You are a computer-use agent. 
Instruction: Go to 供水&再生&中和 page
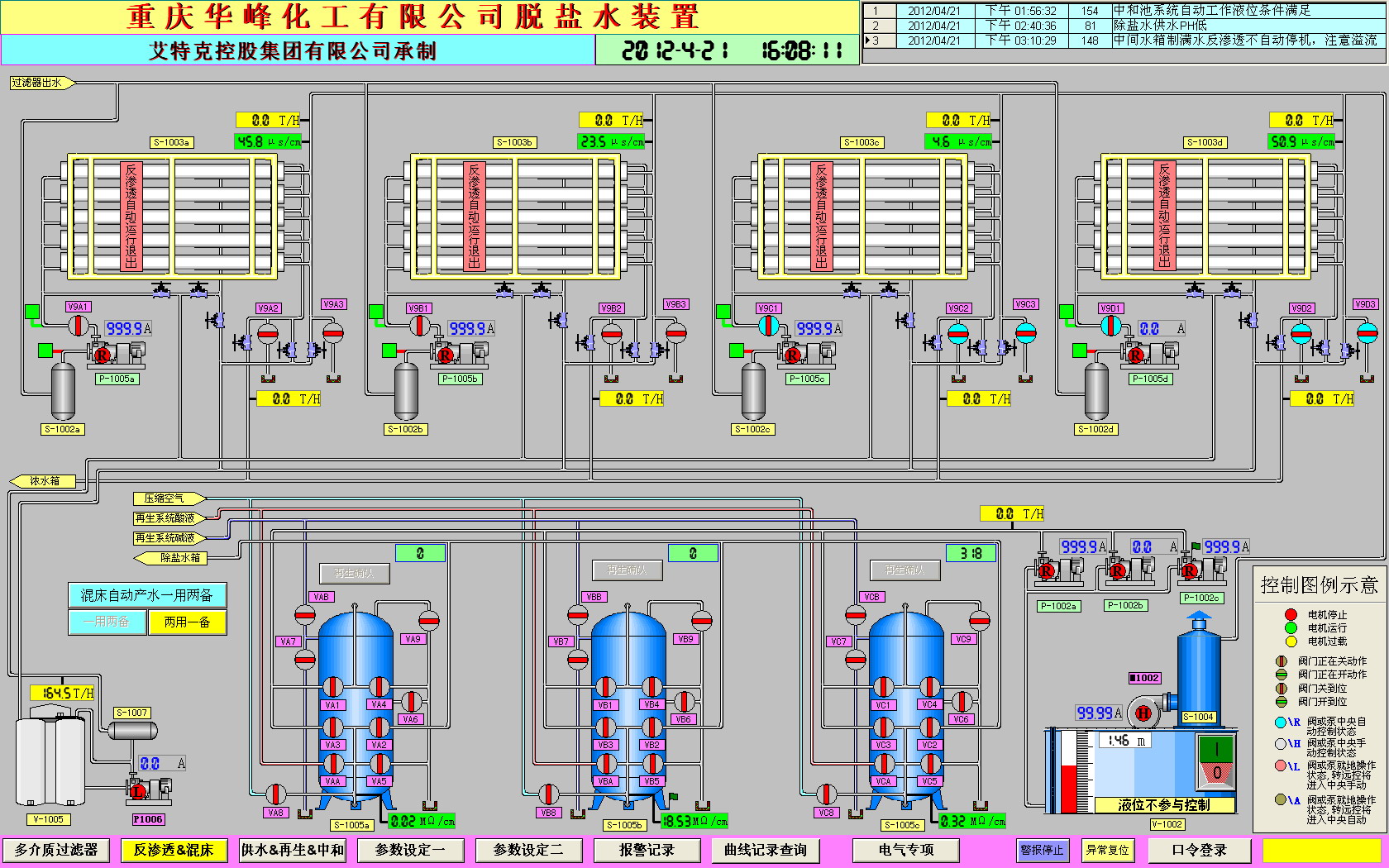293,850
